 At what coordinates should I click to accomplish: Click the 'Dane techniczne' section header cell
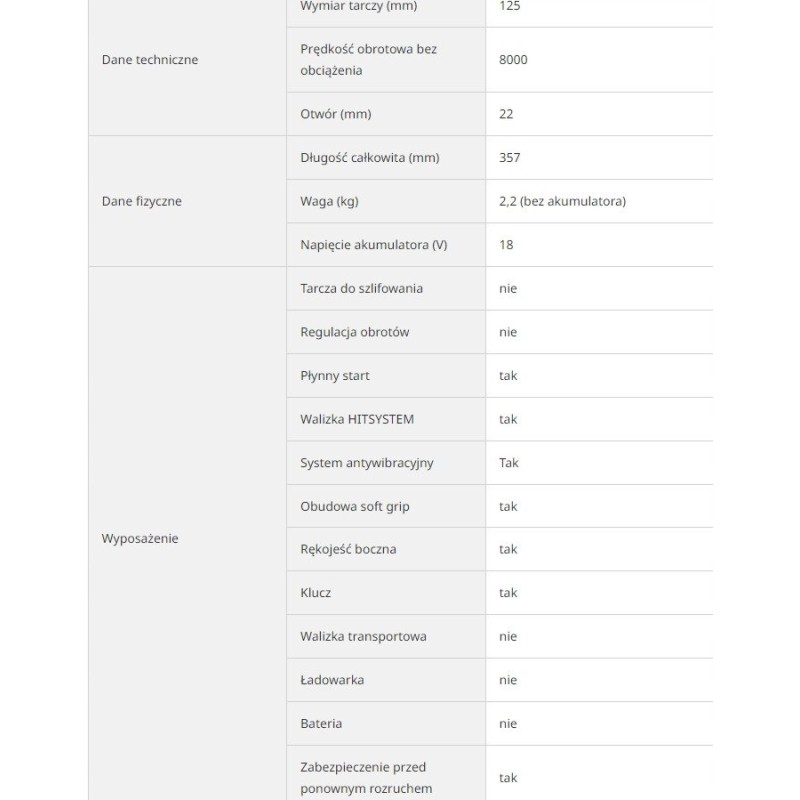150,60
